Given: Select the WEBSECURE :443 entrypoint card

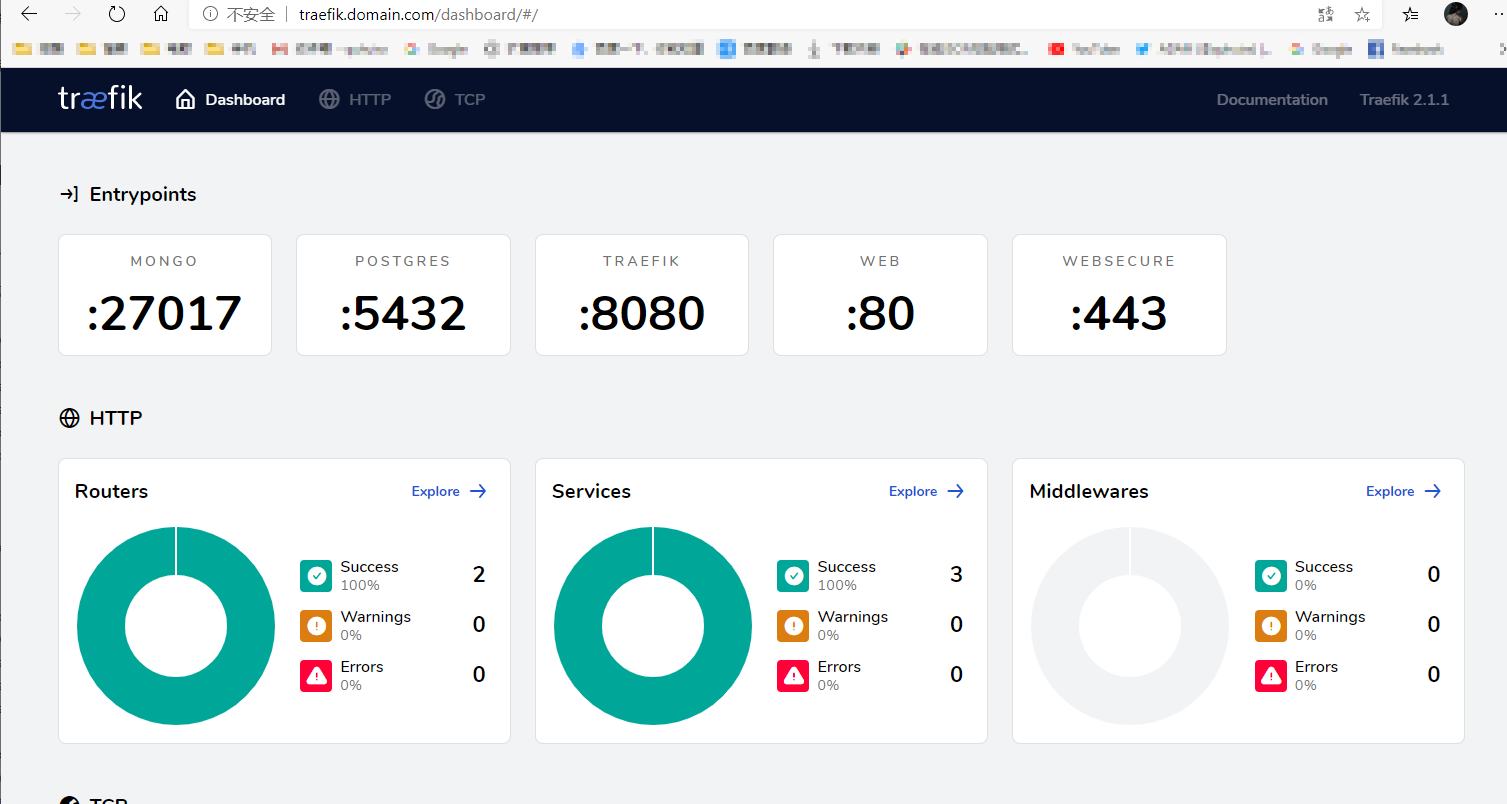Looking at the screenshot, I should (1119, 295).
